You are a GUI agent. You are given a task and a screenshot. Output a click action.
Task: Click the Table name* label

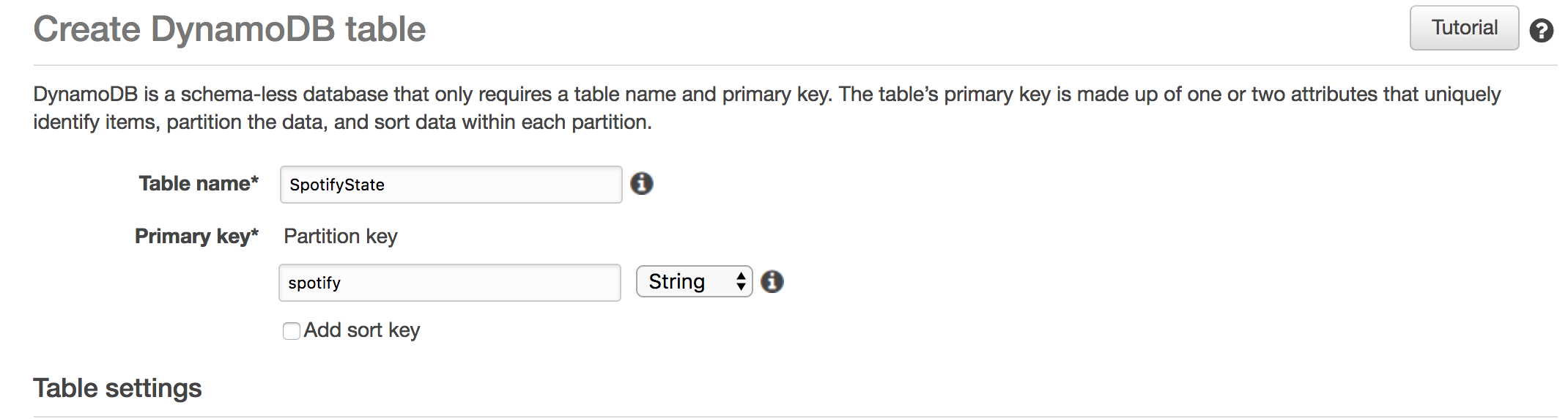[199, 183]
